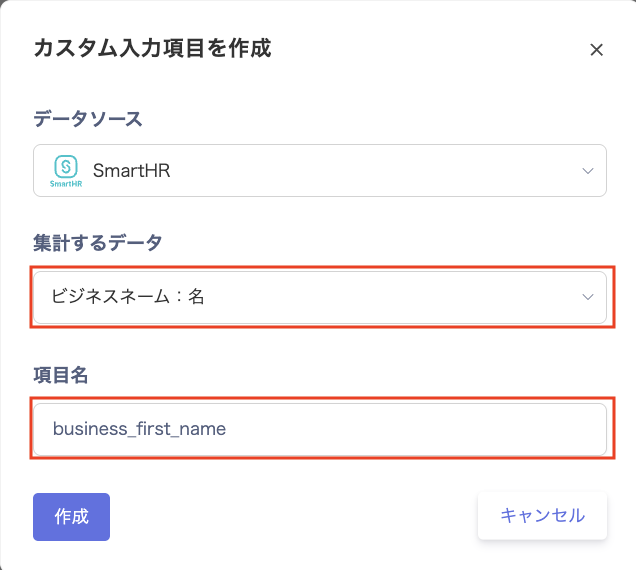Click the blank middle of the データソース combo box
The width and height of the screenshot is (636, 570).
point(373,170)
